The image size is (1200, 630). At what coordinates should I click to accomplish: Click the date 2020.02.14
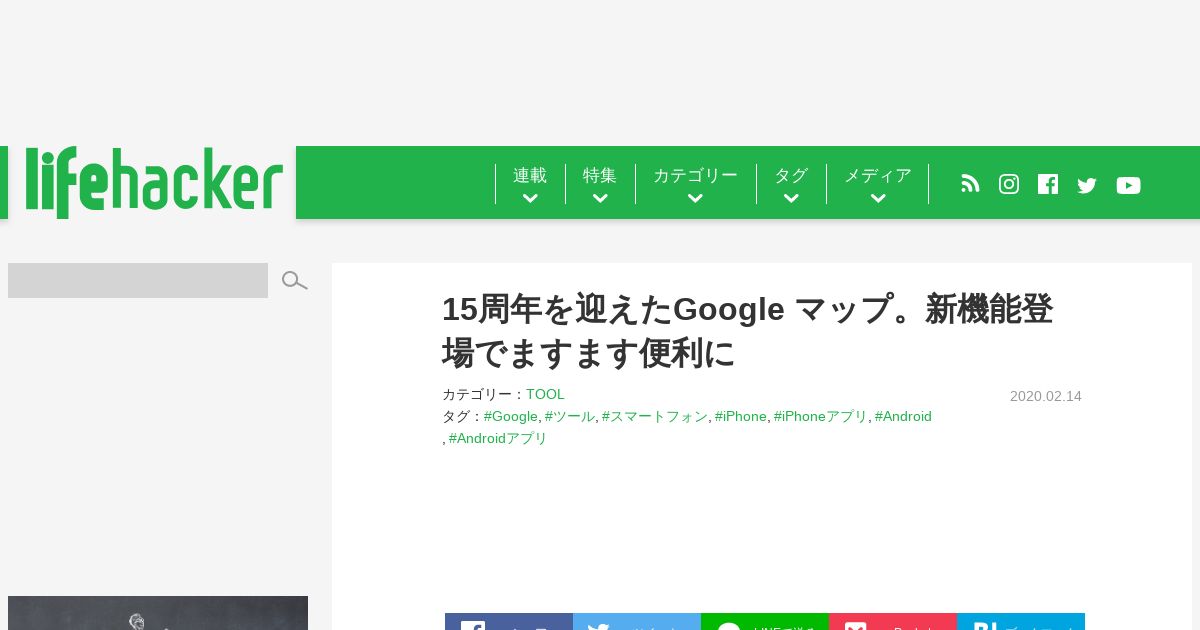[1046, 396]
